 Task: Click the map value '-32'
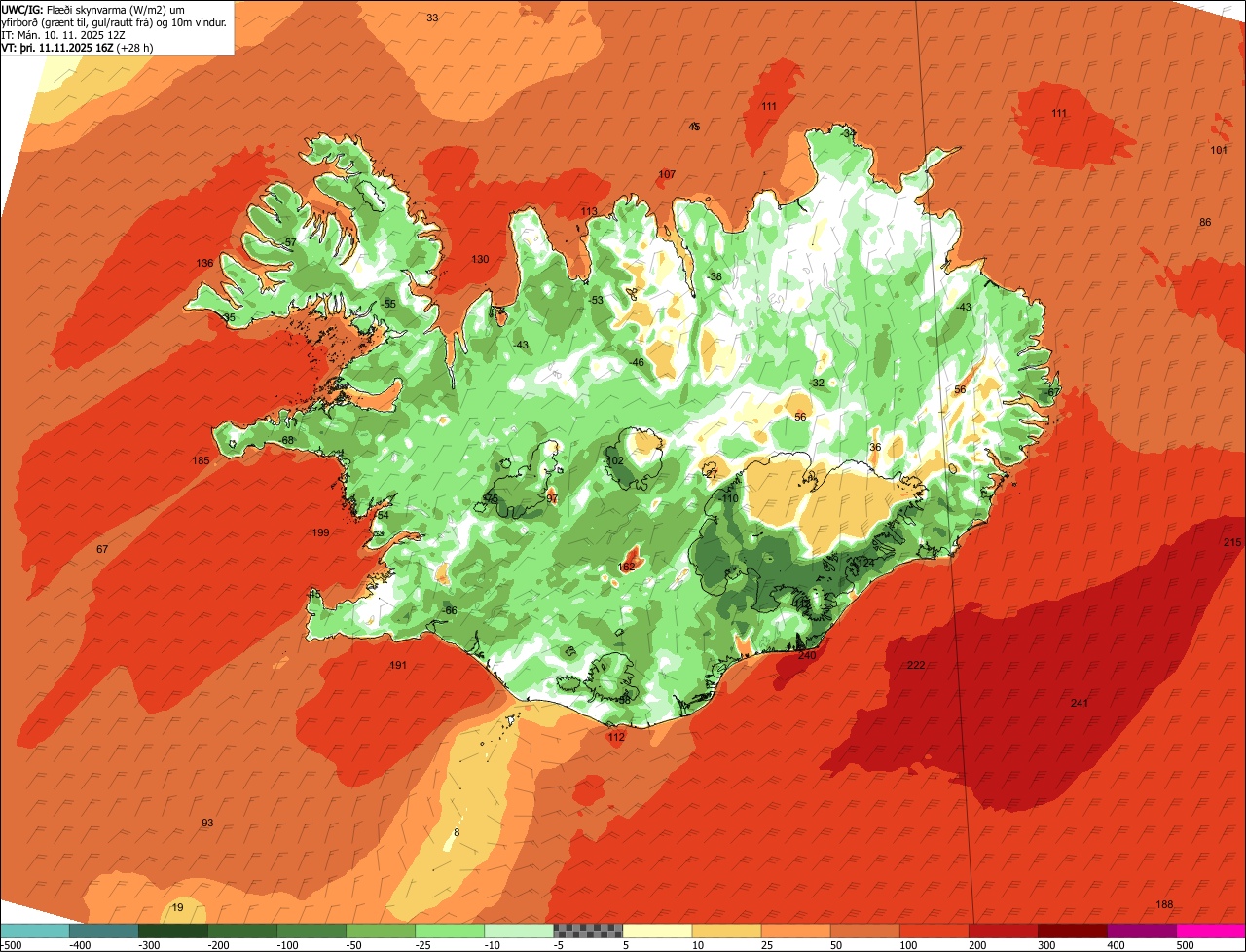click(817, 383)
